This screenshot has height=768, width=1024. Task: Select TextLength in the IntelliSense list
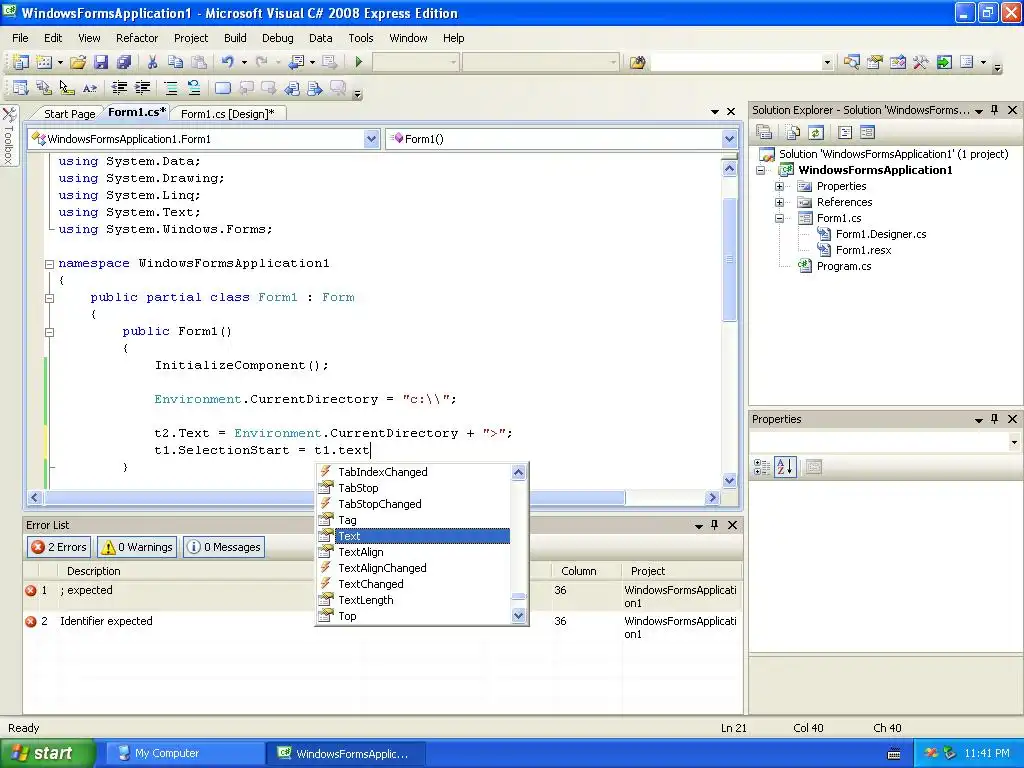[366, 600]
